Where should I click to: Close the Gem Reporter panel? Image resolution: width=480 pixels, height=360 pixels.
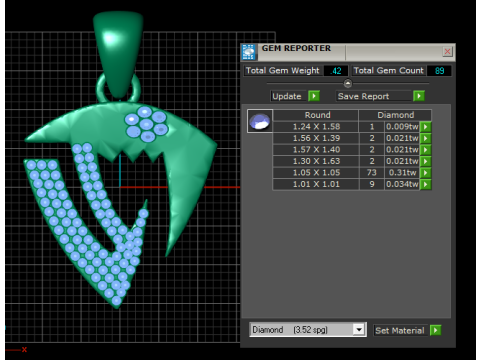(x=447, y=52)
